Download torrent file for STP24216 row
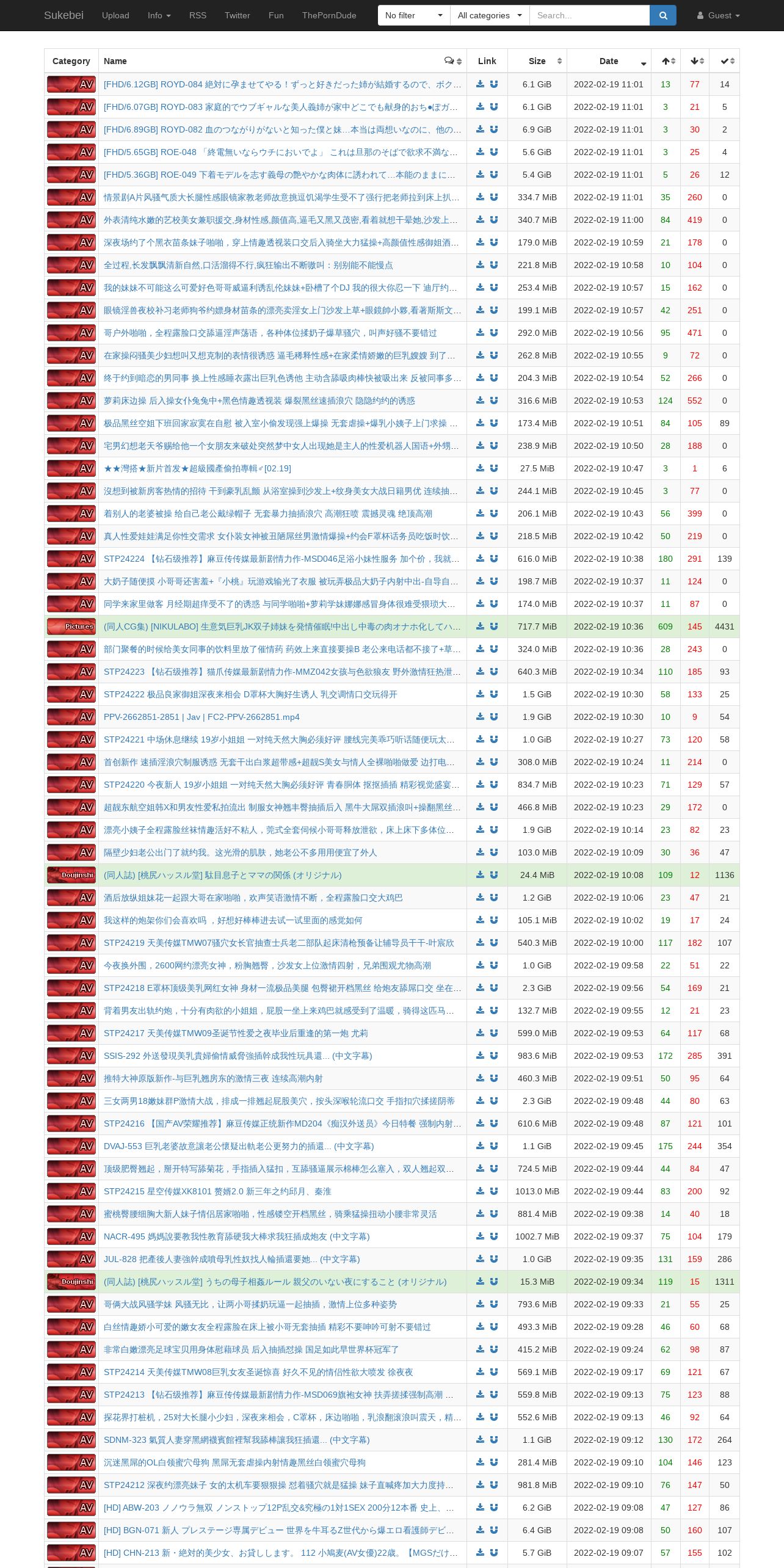Image resolution: width=784 pixels, height=1568 pixels. [x=481, y=1123]
